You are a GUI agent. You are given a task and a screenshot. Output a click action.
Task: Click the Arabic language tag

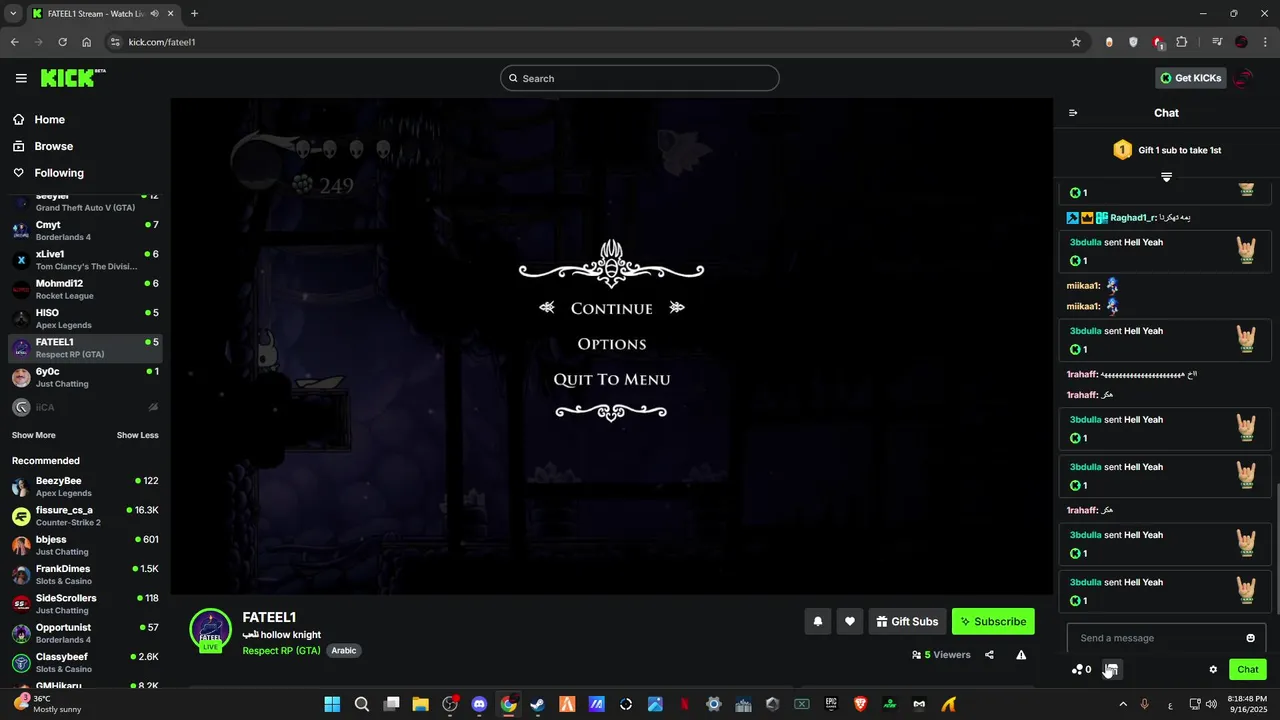click(343, 651)
